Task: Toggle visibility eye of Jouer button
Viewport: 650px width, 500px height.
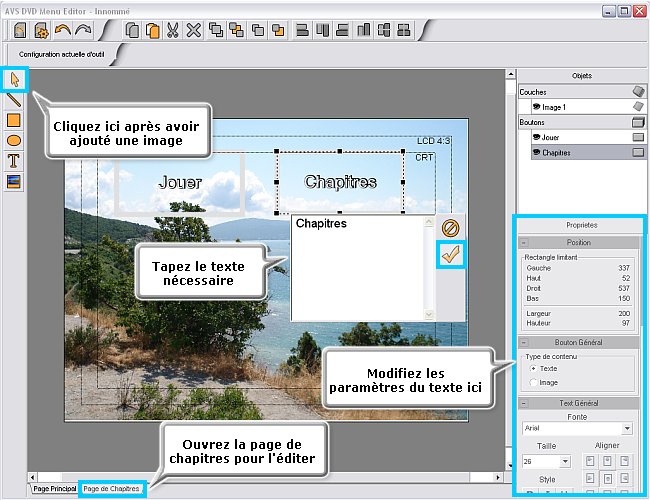Action: click(536, 137)
